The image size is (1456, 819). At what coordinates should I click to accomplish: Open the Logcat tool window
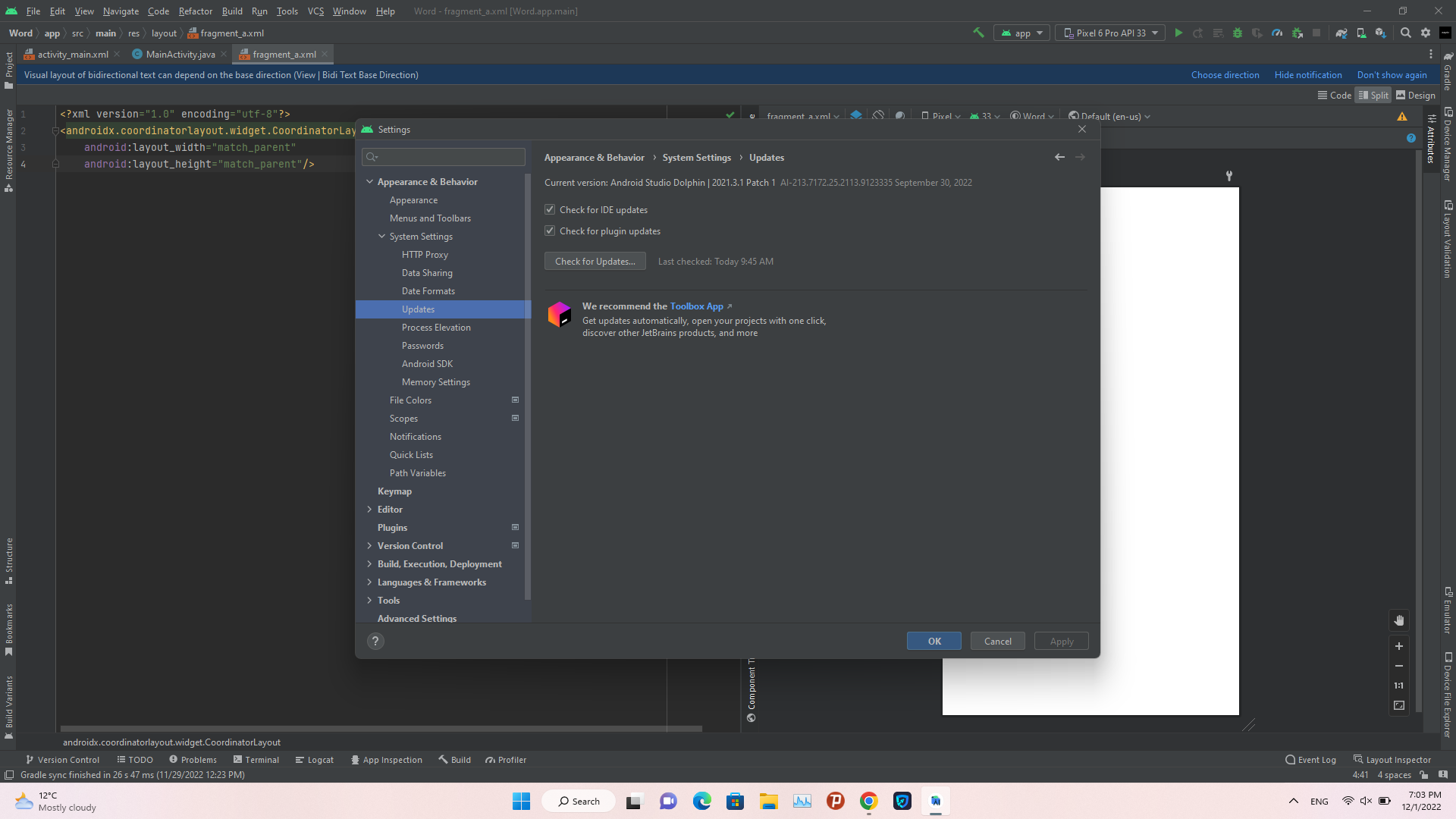(314, 760)
